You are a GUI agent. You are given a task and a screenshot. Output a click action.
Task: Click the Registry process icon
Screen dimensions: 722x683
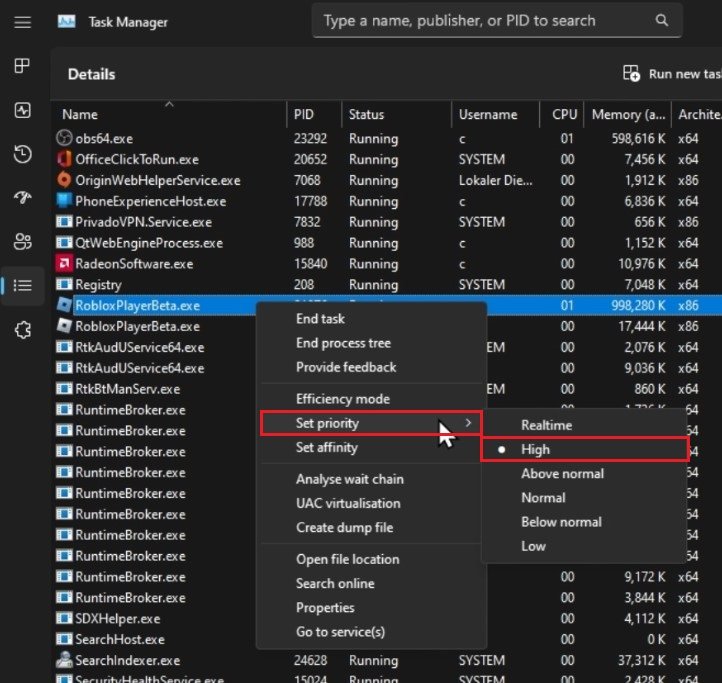[64, 284]
